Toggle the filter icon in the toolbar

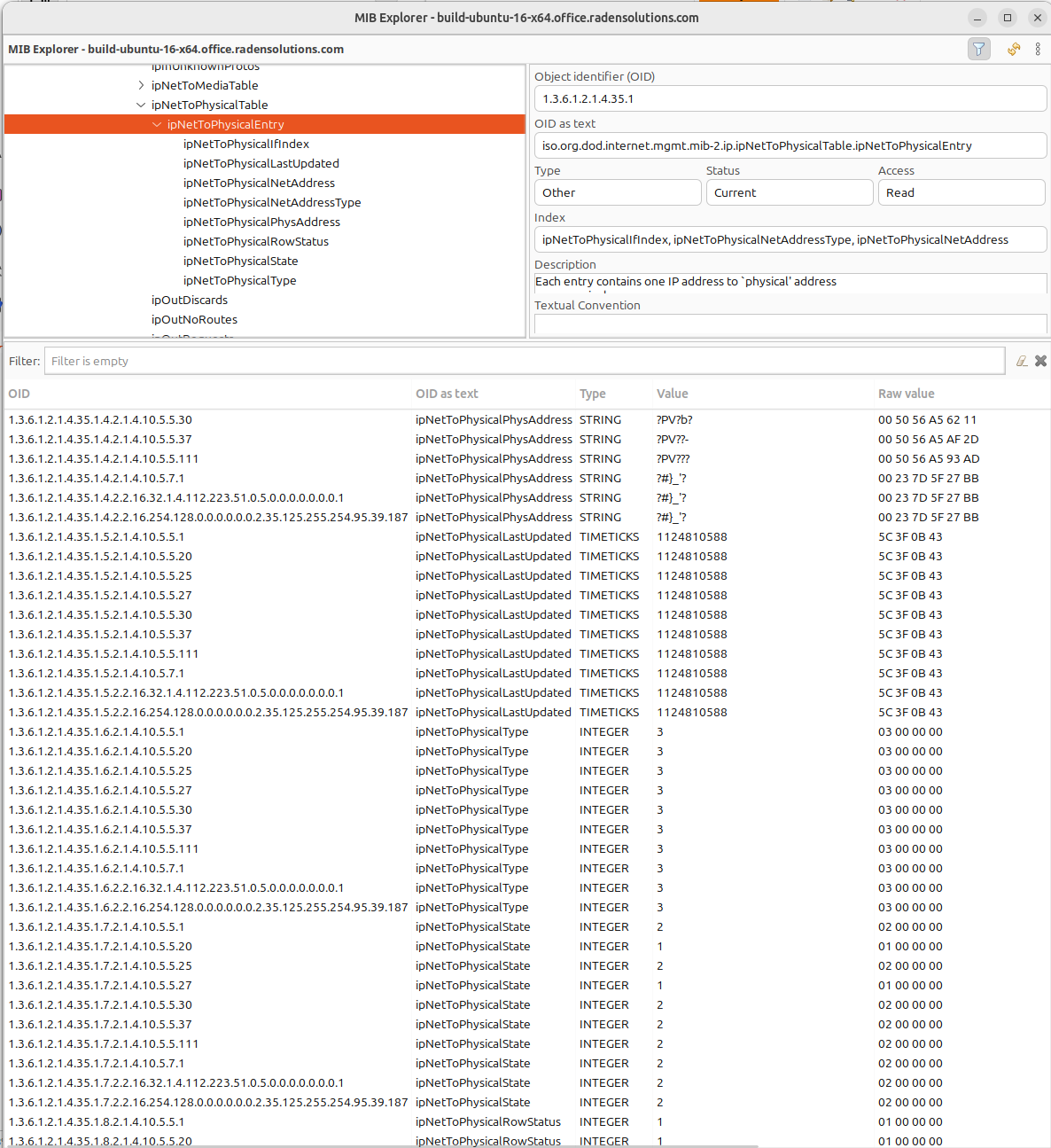pos(978,49)
